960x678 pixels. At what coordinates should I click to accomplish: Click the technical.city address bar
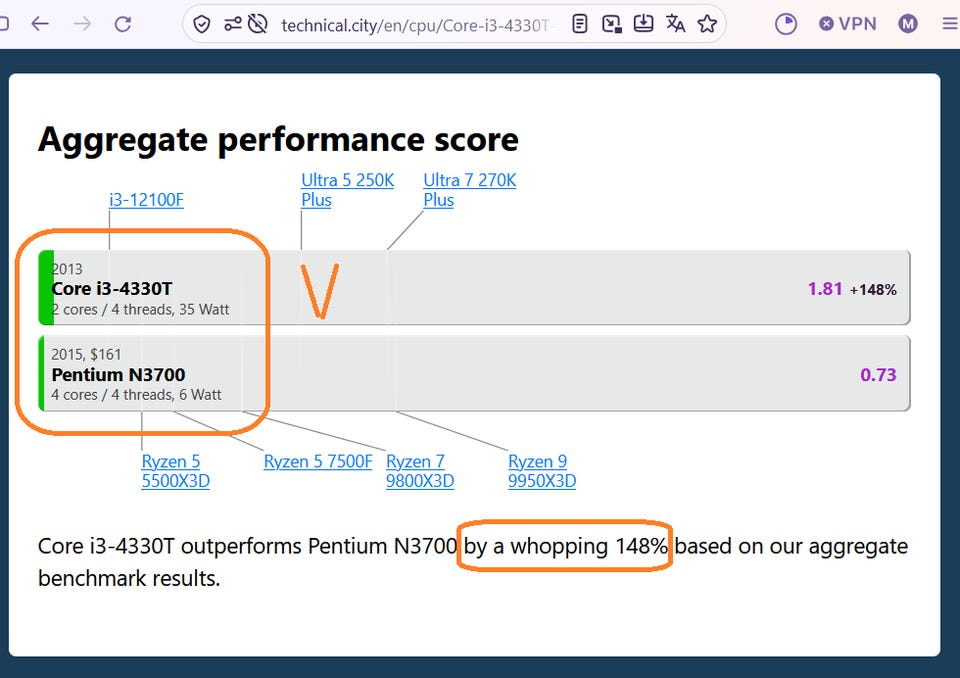[x=414, y=25]
